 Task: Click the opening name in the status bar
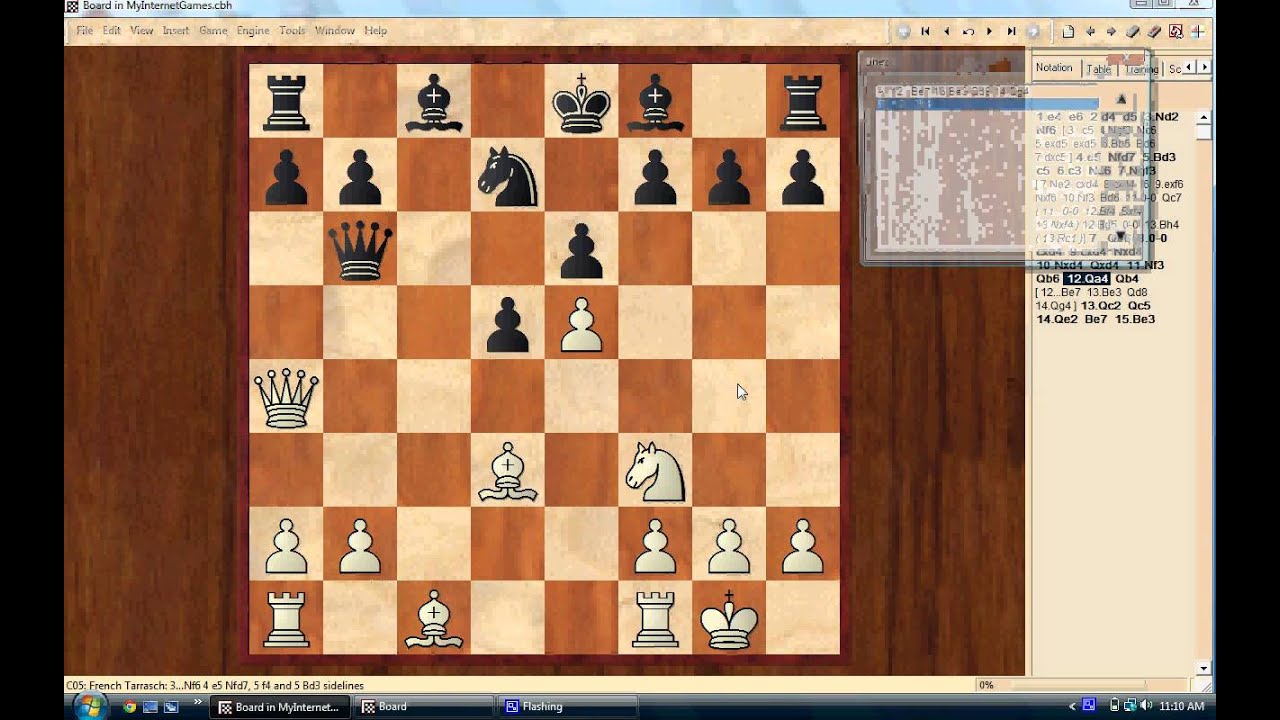(x=215, y=685)
